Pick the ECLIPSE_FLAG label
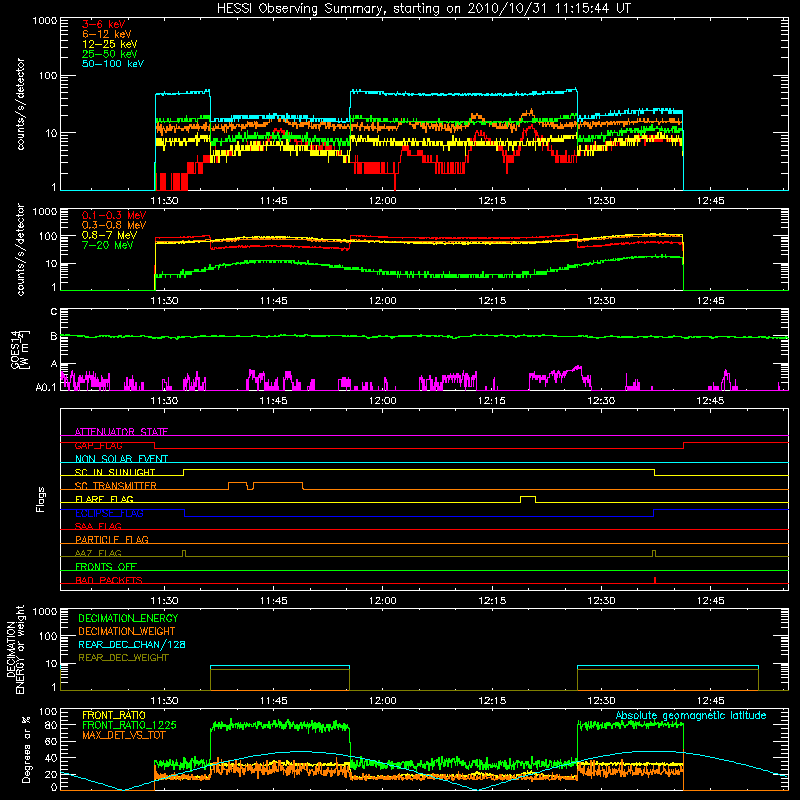The image size is (800, 800). point(109,513)
